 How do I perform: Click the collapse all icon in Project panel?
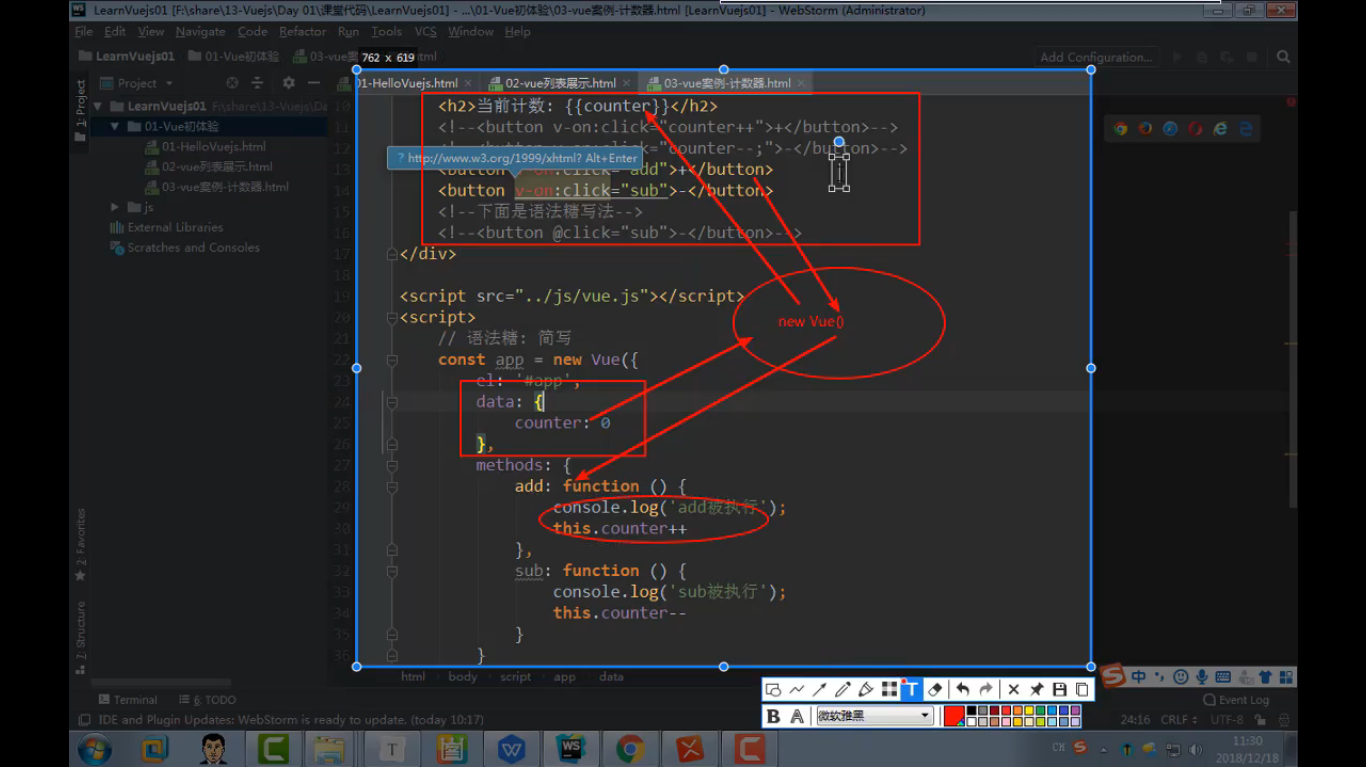tap(257, 83)
